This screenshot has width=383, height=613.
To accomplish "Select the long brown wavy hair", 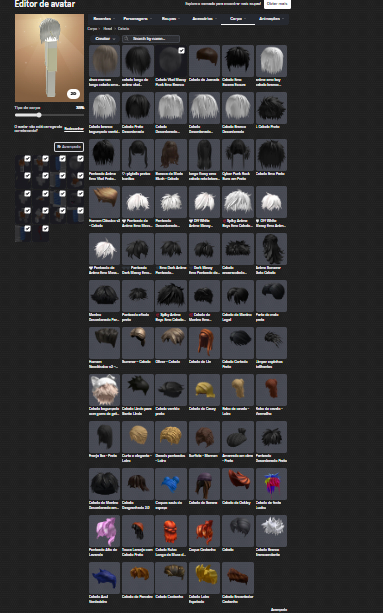I will 171,155.
